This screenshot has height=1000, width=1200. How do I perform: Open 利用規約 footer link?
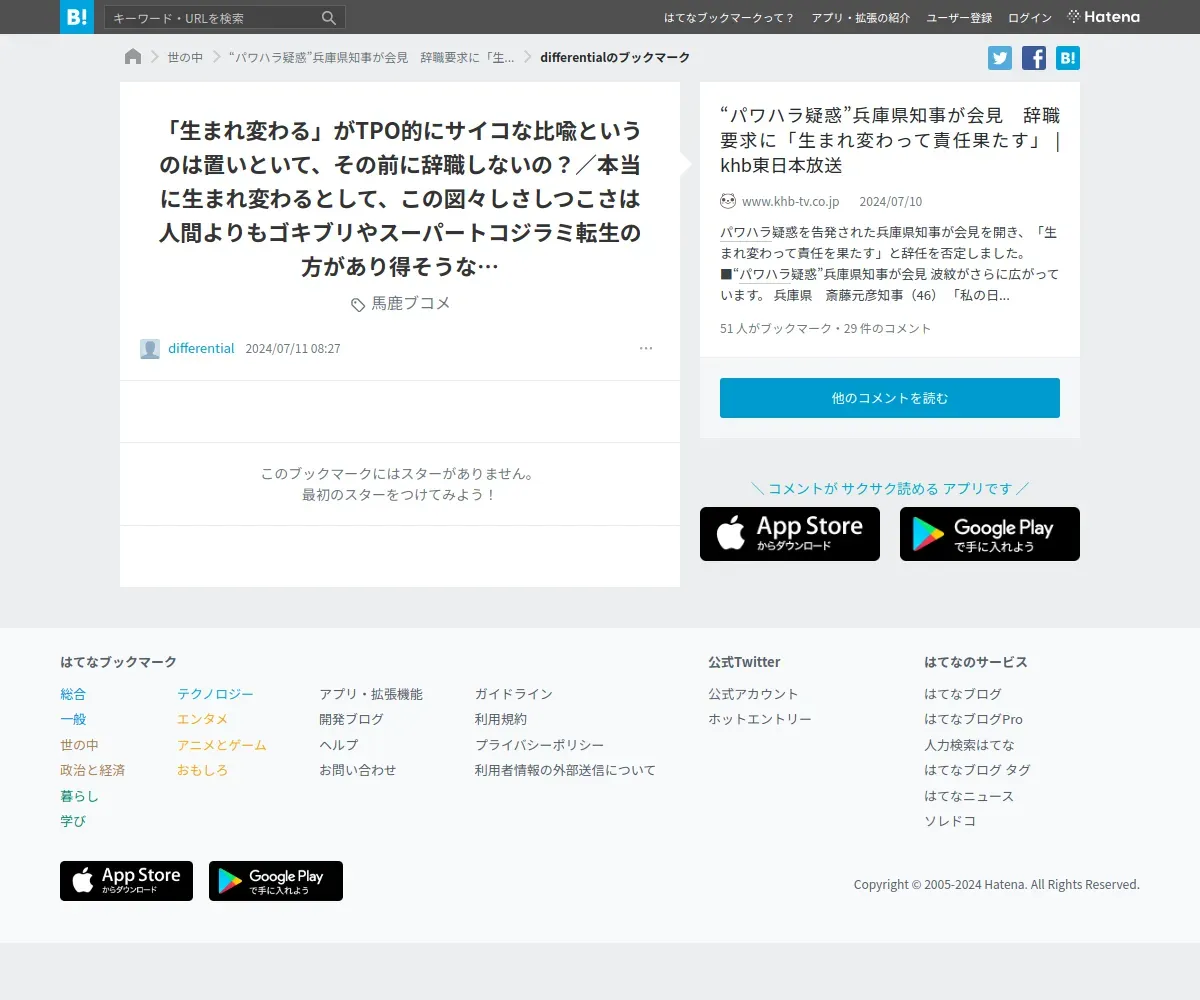(x=501, y=719)
